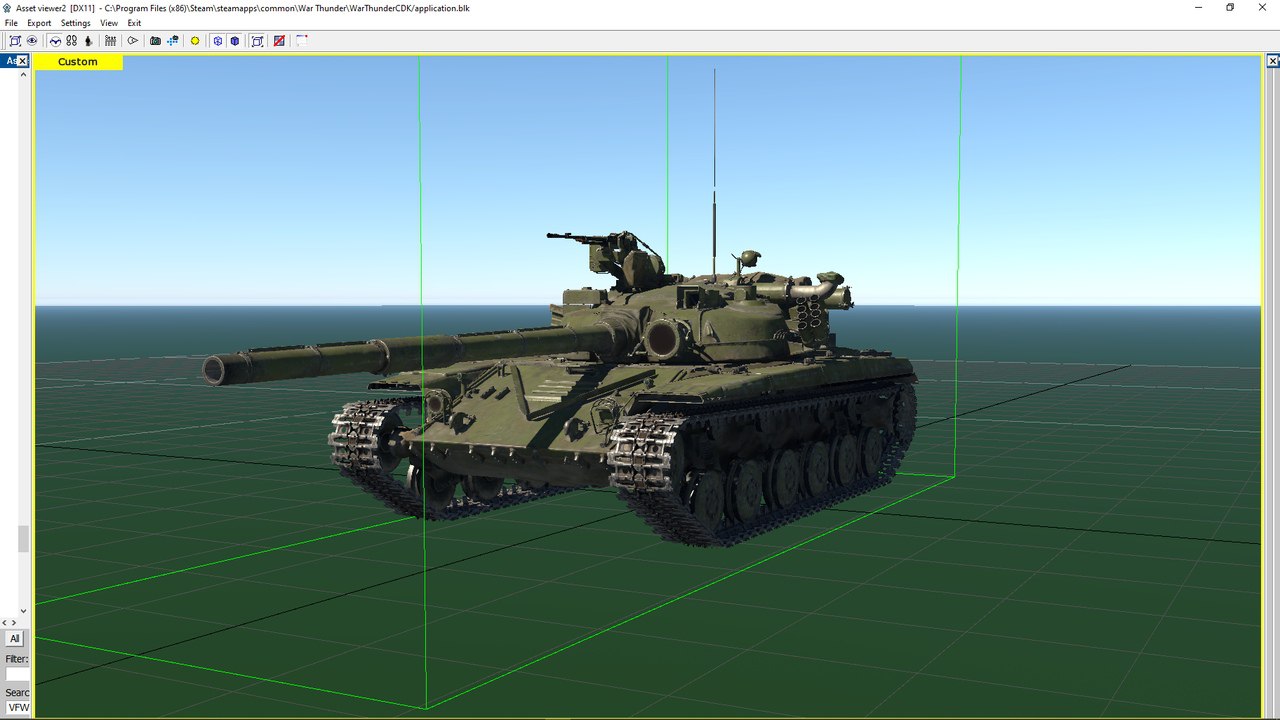The width and height of the screenshot is (1280, 720).
Task: Click the sliders mixer toolbar icon
Action: coord(110,41)
